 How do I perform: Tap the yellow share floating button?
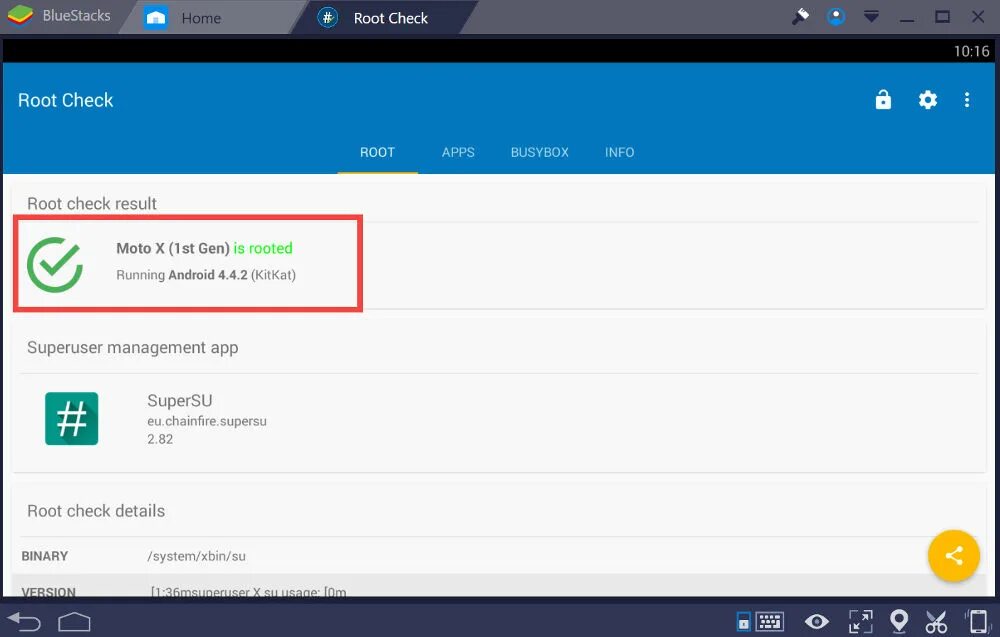coord(953,555)
